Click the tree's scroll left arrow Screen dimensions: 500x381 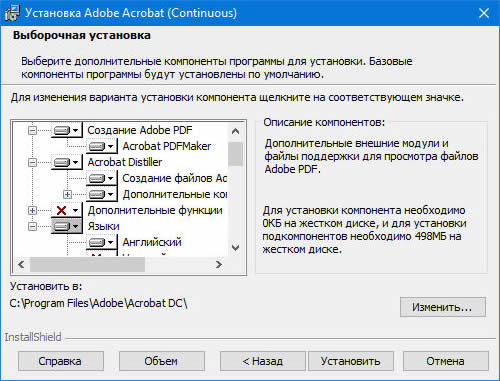21,265
